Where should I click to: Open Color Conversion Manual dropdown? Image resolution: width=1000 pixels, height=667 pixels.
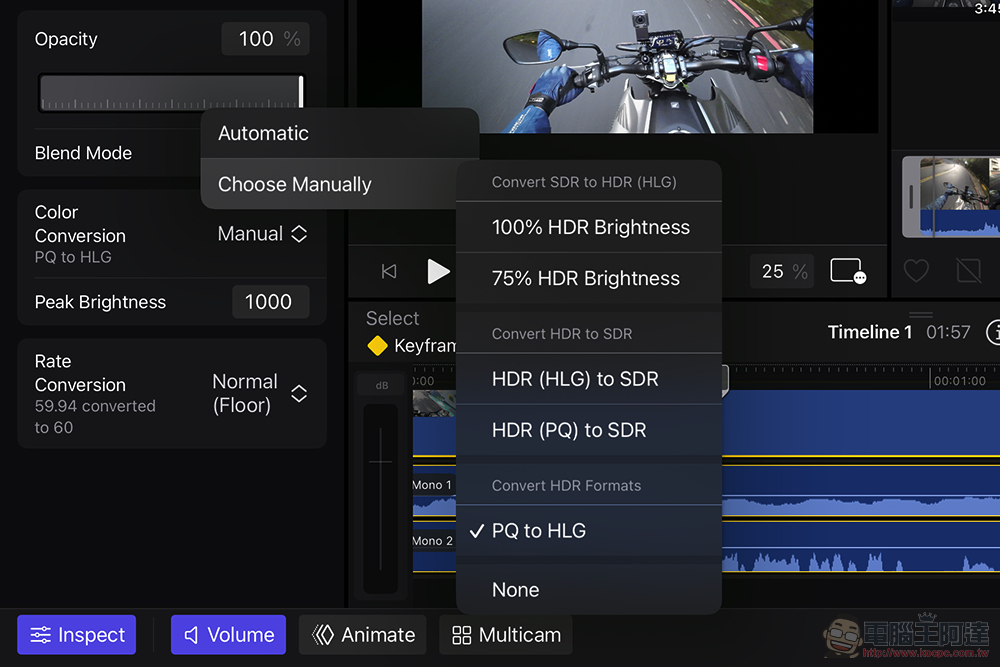(x=263, y=234)
